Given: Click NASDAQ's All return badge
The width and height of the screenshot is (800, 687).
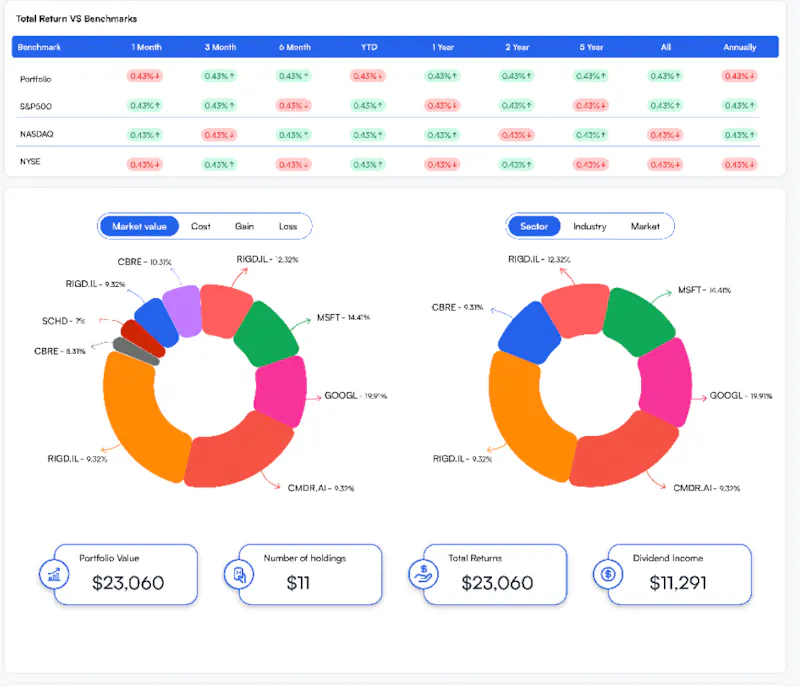Looking at the screenshot, I should point(665,135).
